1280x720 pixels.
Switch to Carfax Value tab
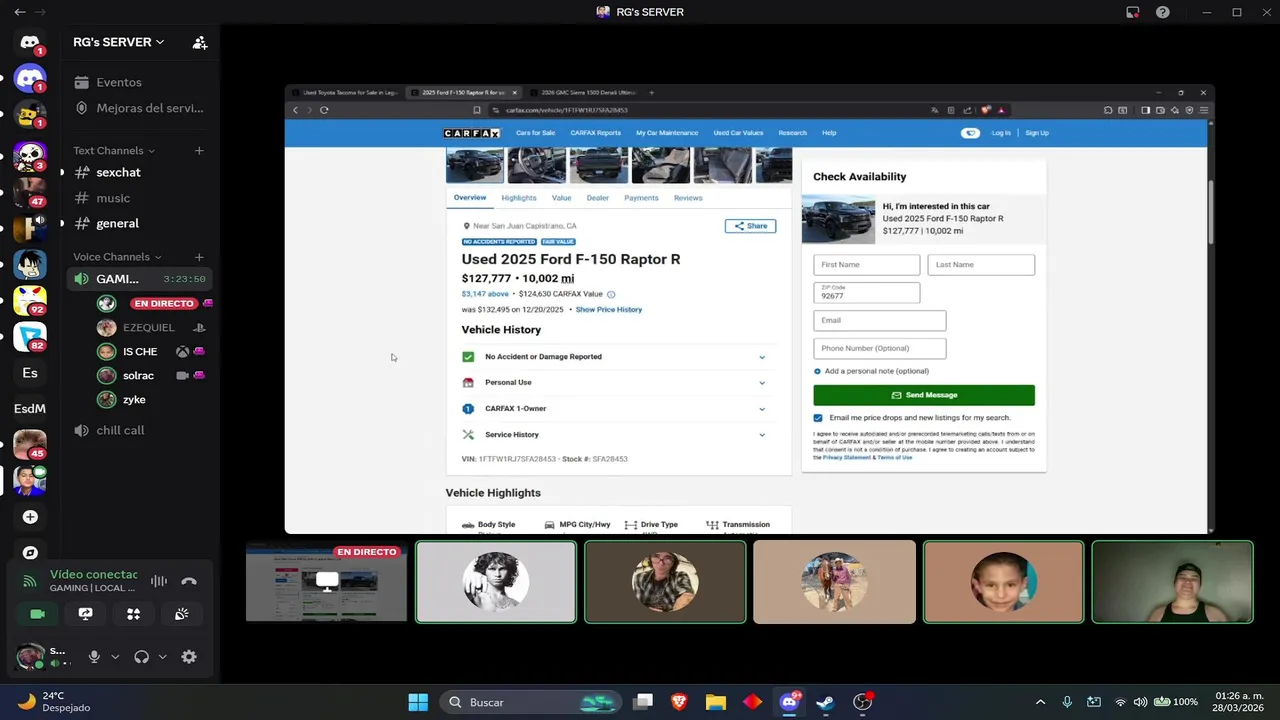(x=561, y=198)
